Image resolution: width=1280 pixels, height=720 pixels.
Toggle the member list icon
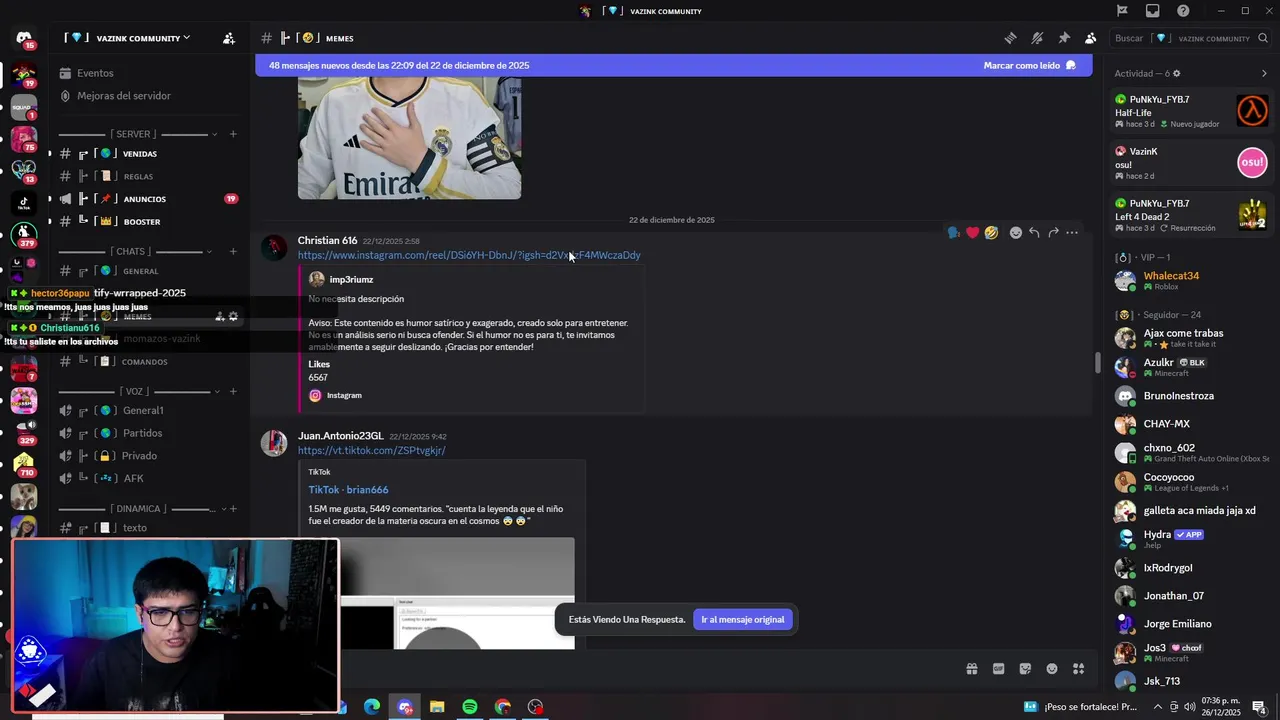pyautogui.click(x=1090, y=38)
